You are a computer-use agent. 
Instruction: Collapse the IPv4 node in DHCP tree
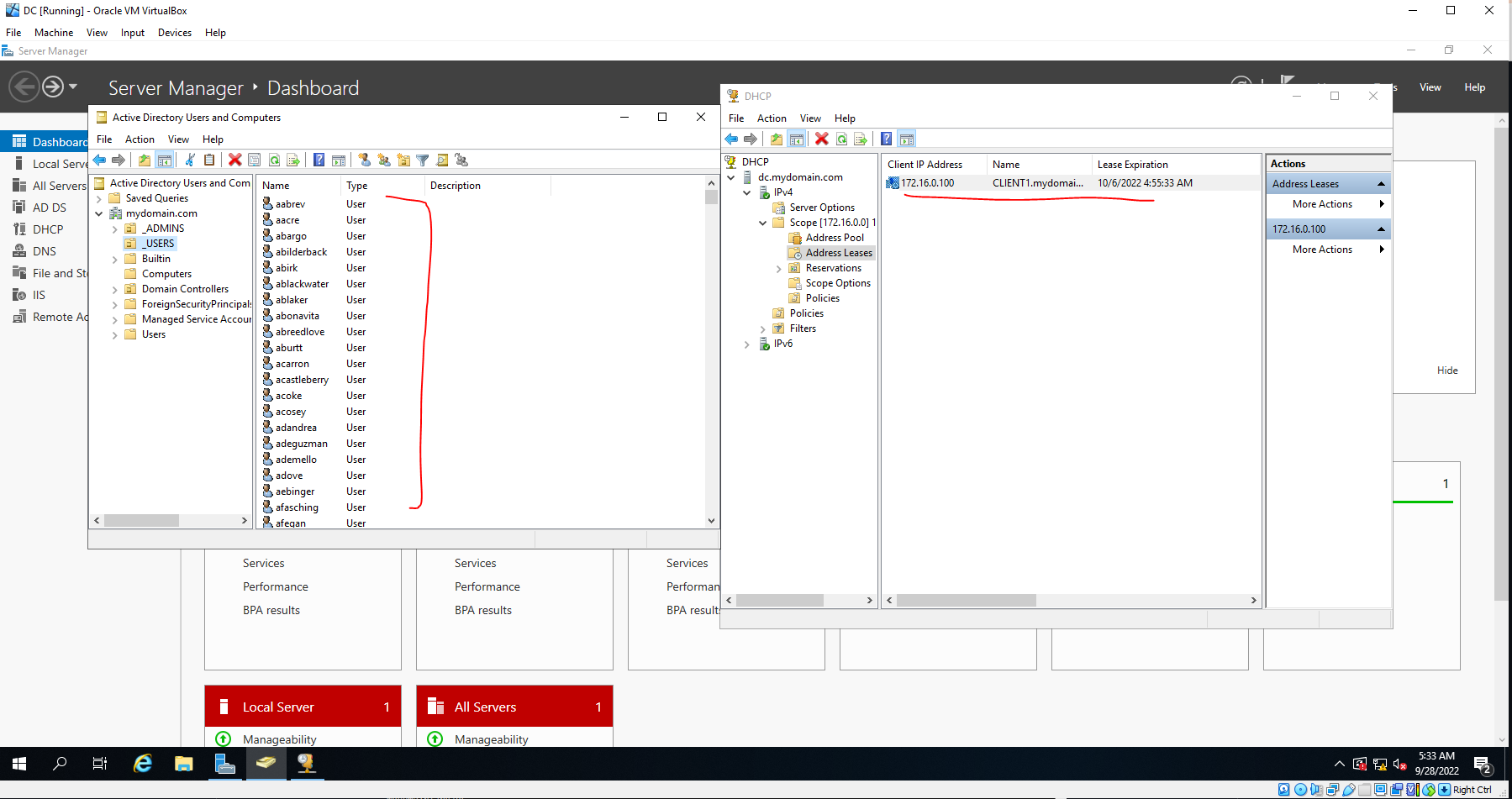(747, 193)
